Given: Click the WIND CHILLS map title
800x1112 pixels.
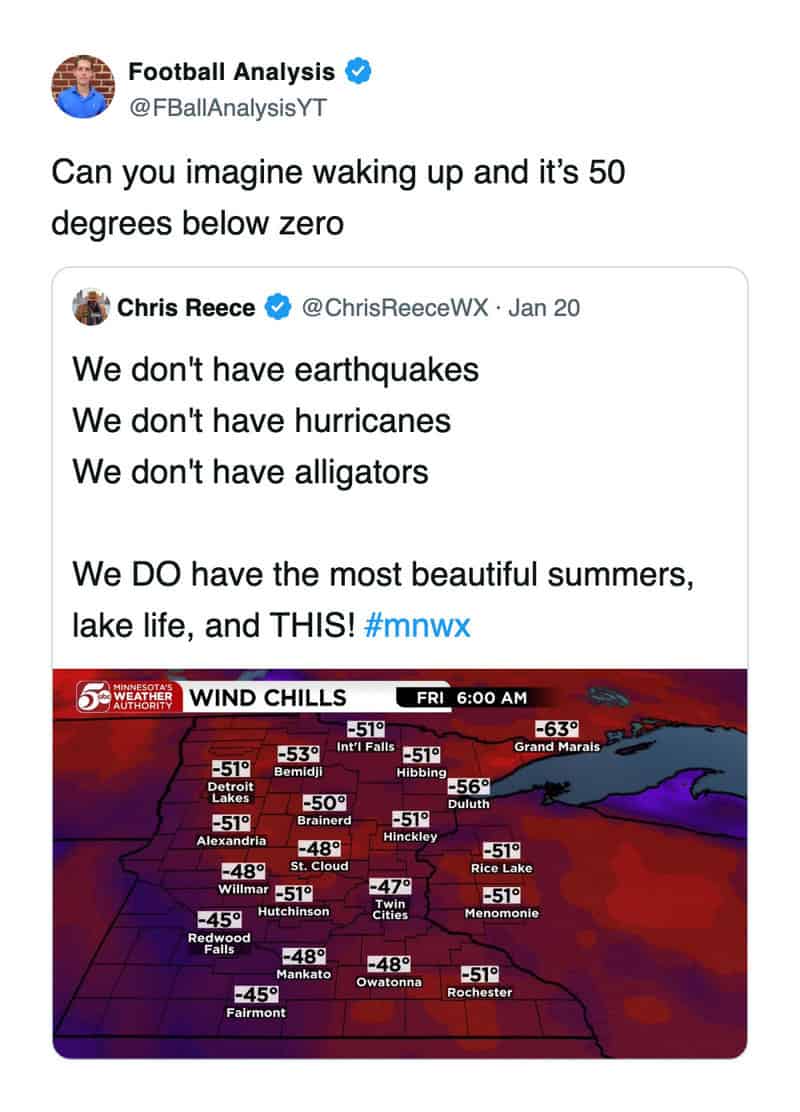Looking at the screenshot, I should (267, 698).
